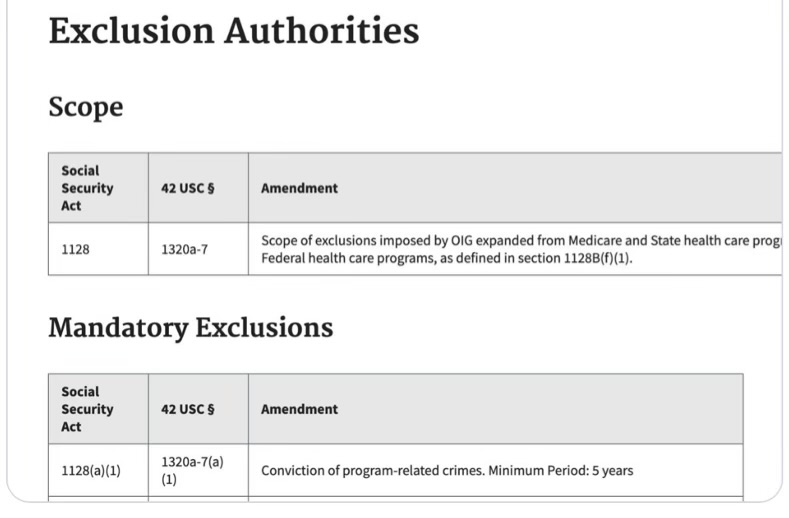
Task: Click the "1320a-7(a)(1)" table cell
Action: 192,470
